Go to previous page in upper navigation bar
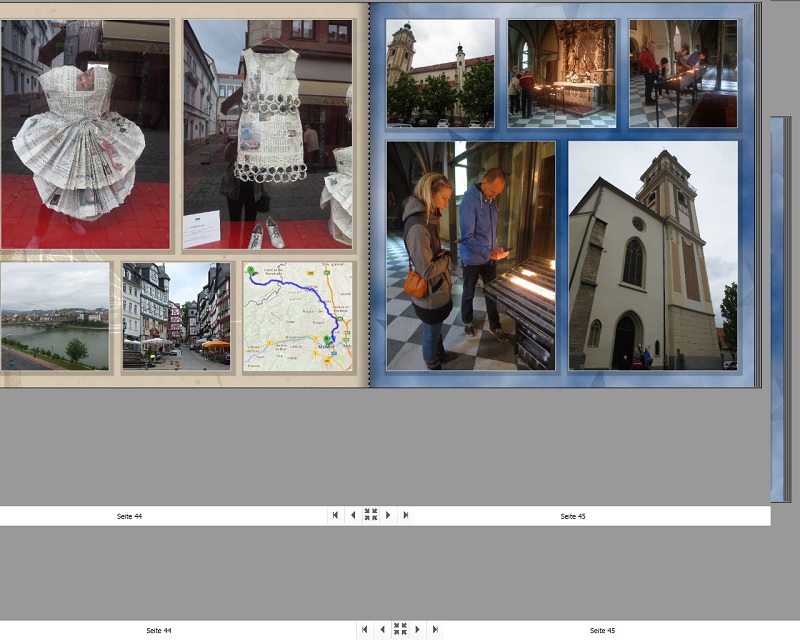800x640 pixels. 352,515
